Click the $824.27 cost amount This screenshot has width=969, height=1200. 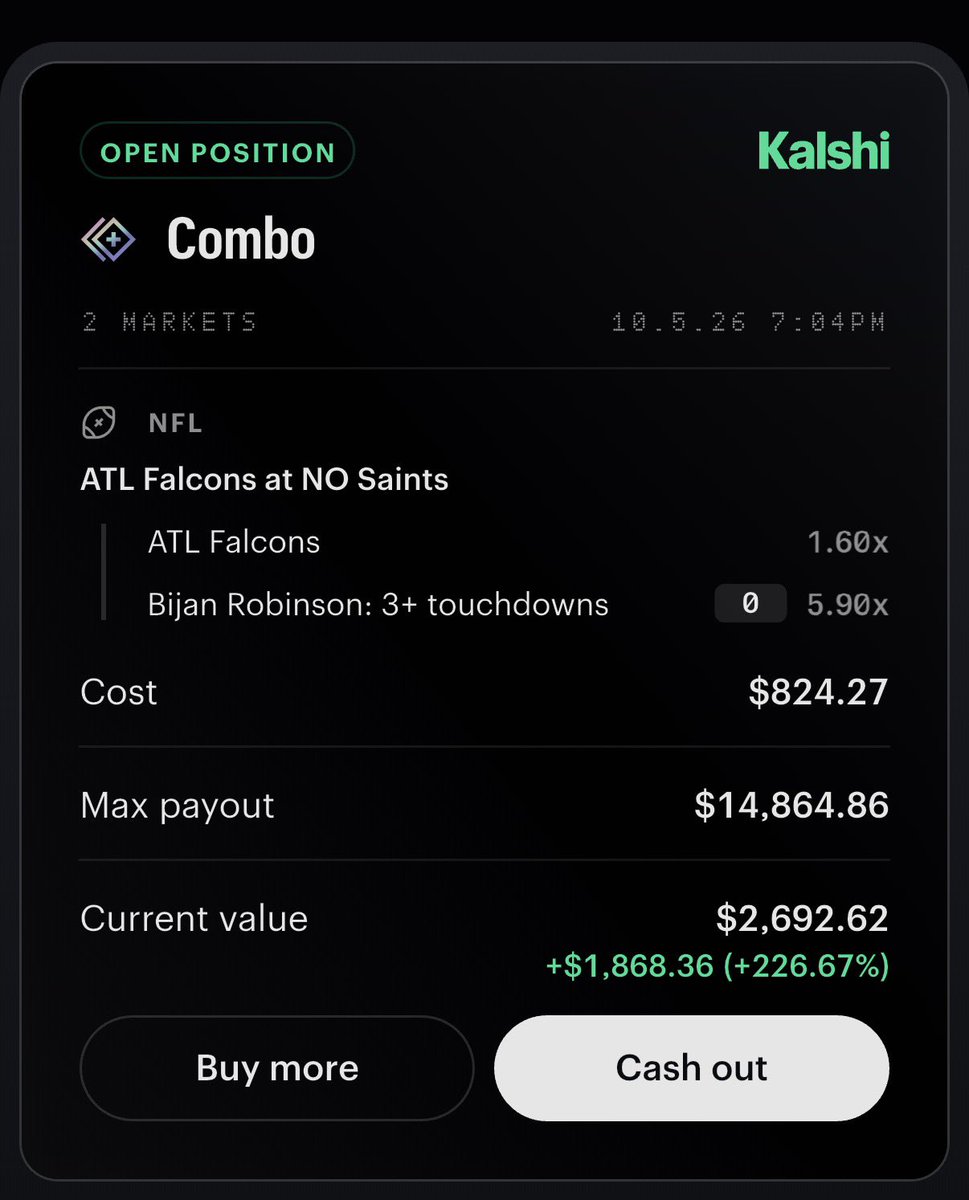click(818, 692)
